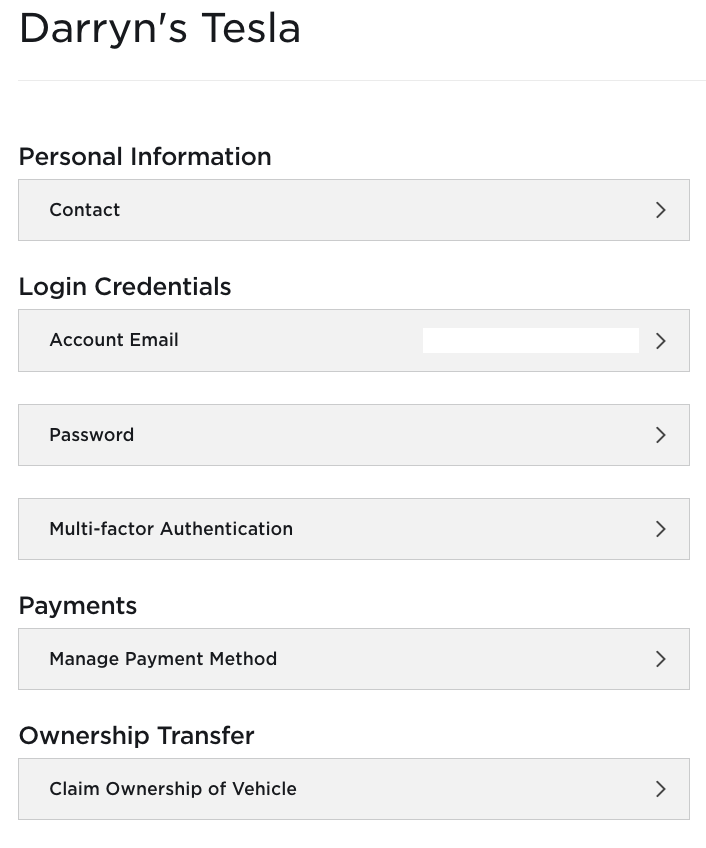The width and height of the screenshot is (706, 848).
Task: Click the arrow icon next to Account Email
Action: [x=660, y=341]
